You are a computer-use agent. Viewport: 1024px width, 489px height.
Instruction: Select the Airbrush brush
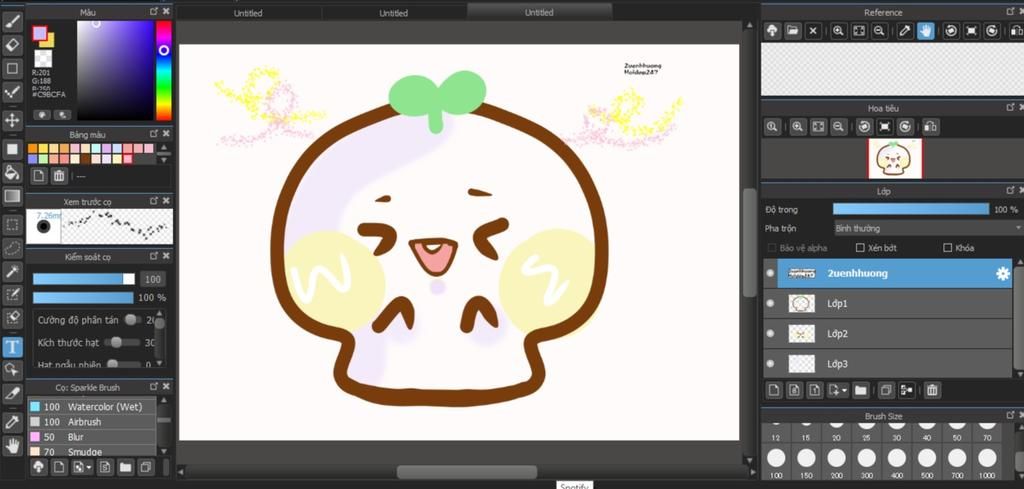(x=91, y=422)
